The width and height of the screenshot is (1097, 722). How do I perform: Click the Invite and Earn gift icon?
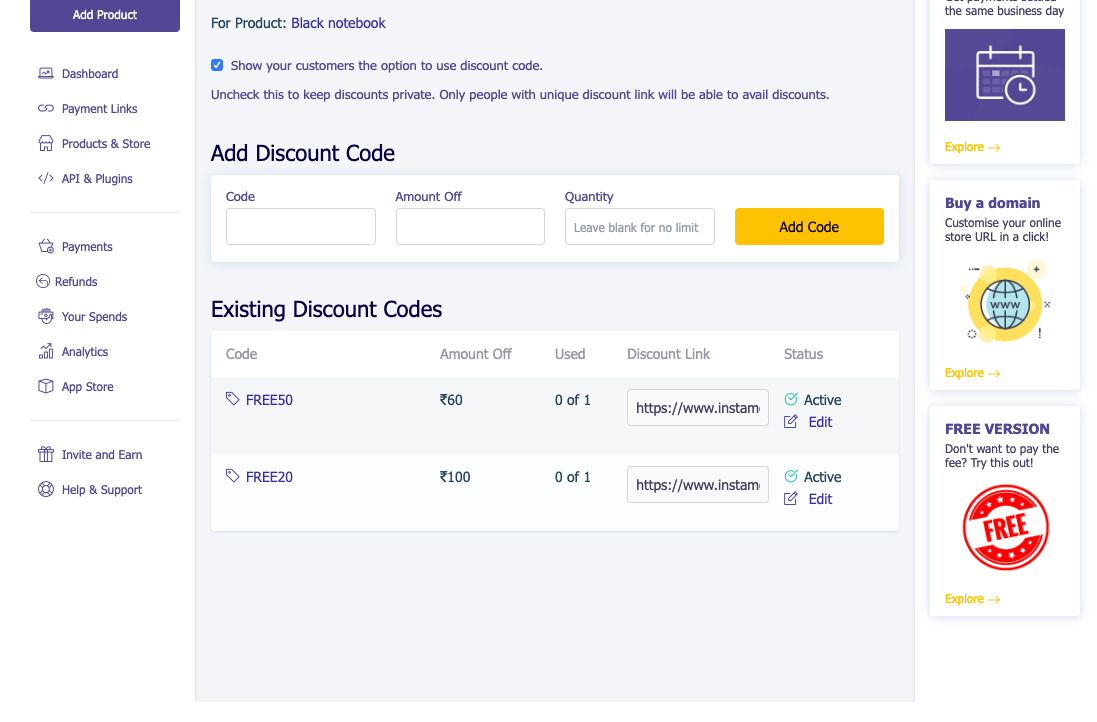45,454
